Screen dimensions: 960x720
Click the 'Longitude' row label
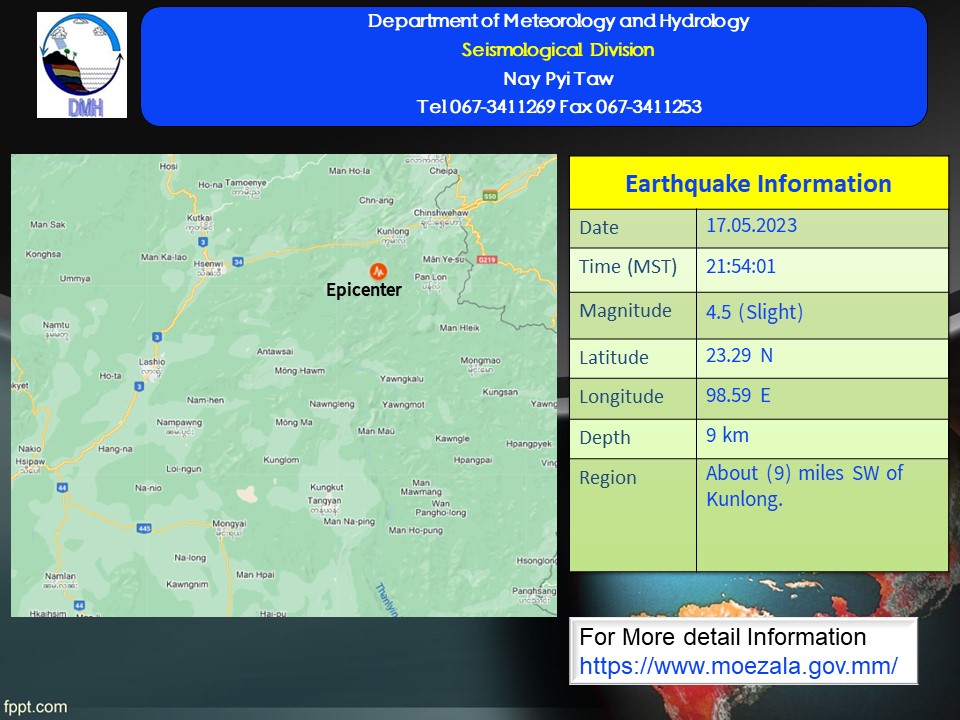coord(621,397)
